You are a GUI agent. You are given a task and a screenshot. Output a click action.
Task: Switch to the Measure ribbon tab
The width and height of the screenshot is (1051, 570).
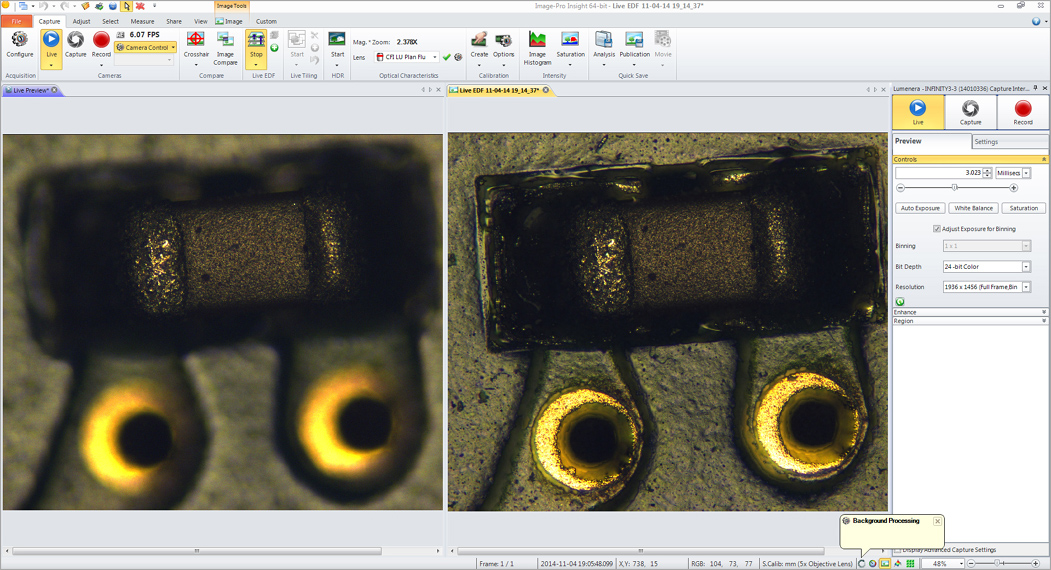(x=142, y=21)
